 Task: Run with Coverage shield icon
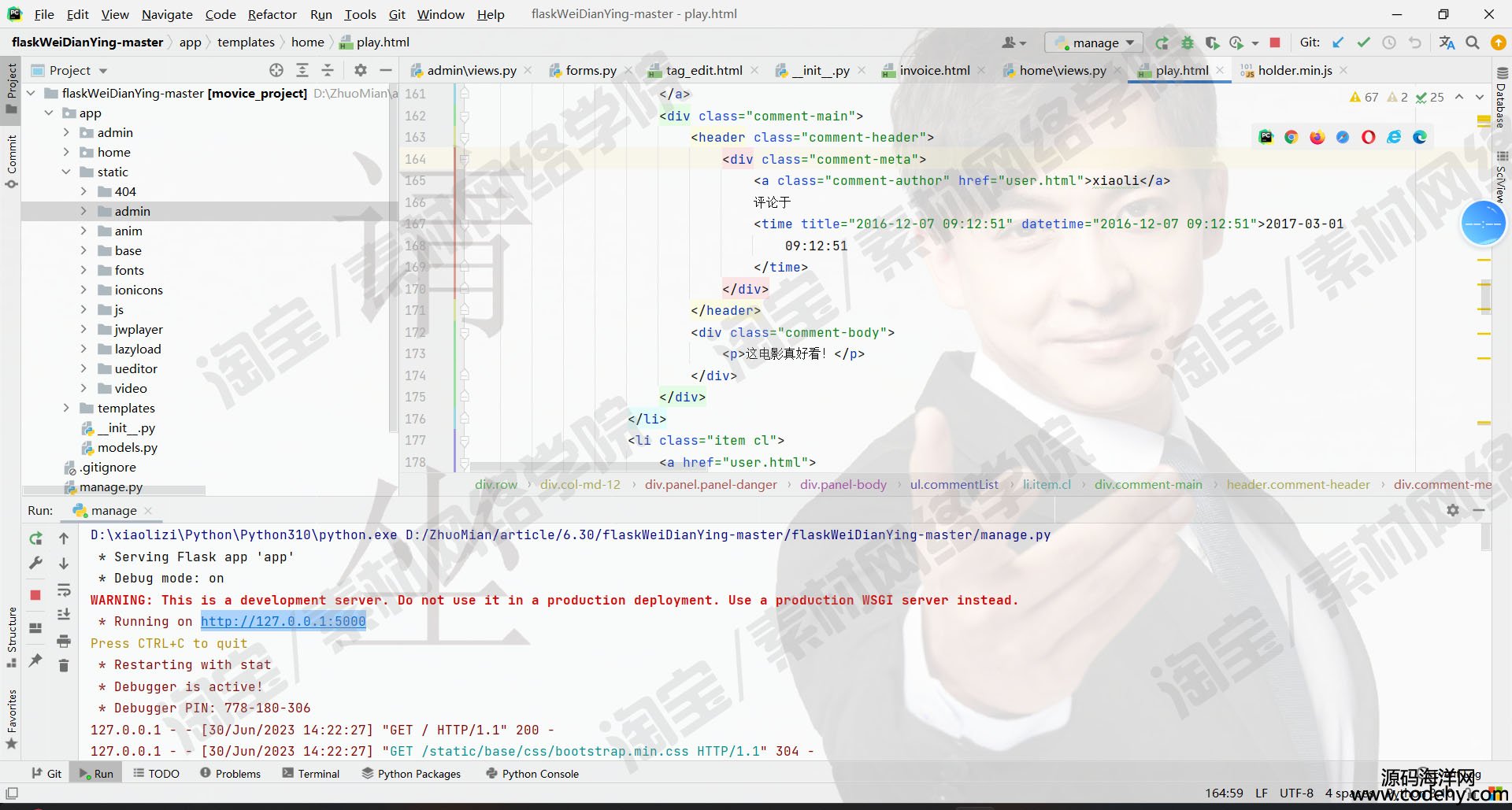pyautogui.click(x=1212, y=43)
